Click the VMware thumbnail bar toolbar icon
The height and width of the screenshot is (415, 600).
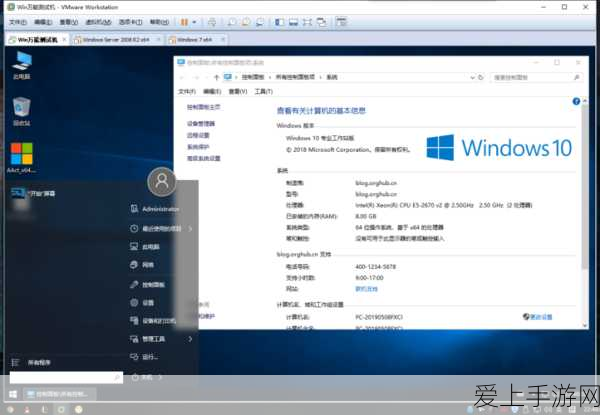tap(293, 22)
